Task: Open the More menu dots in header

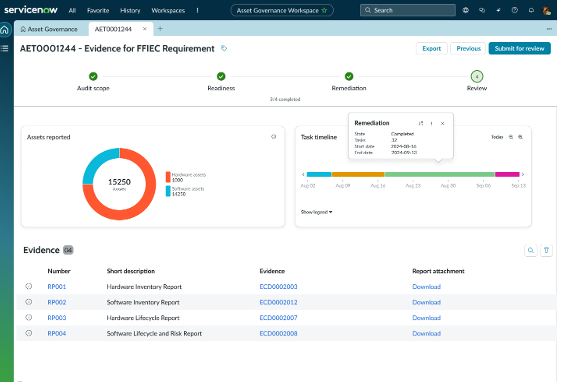Action: [549, 29]
